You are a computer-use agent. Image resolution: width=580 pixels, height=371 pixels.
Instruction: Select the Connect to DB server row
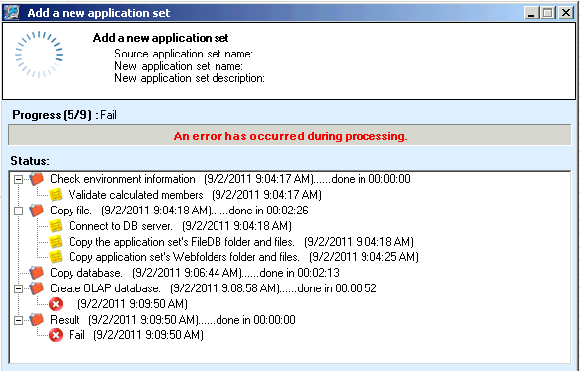pos(180,226)
